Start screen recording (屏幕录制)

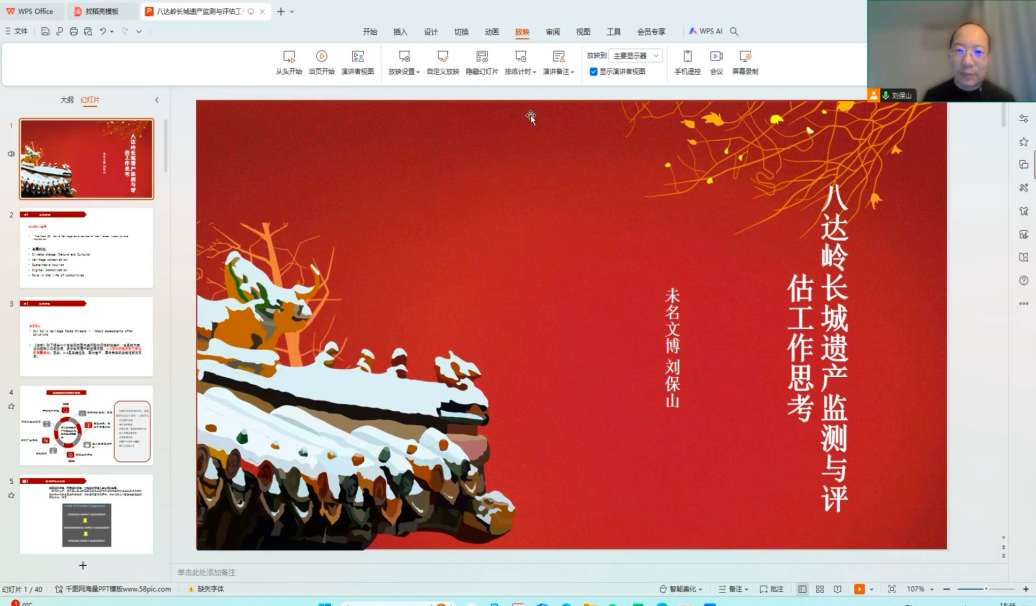tap(745, 62)
